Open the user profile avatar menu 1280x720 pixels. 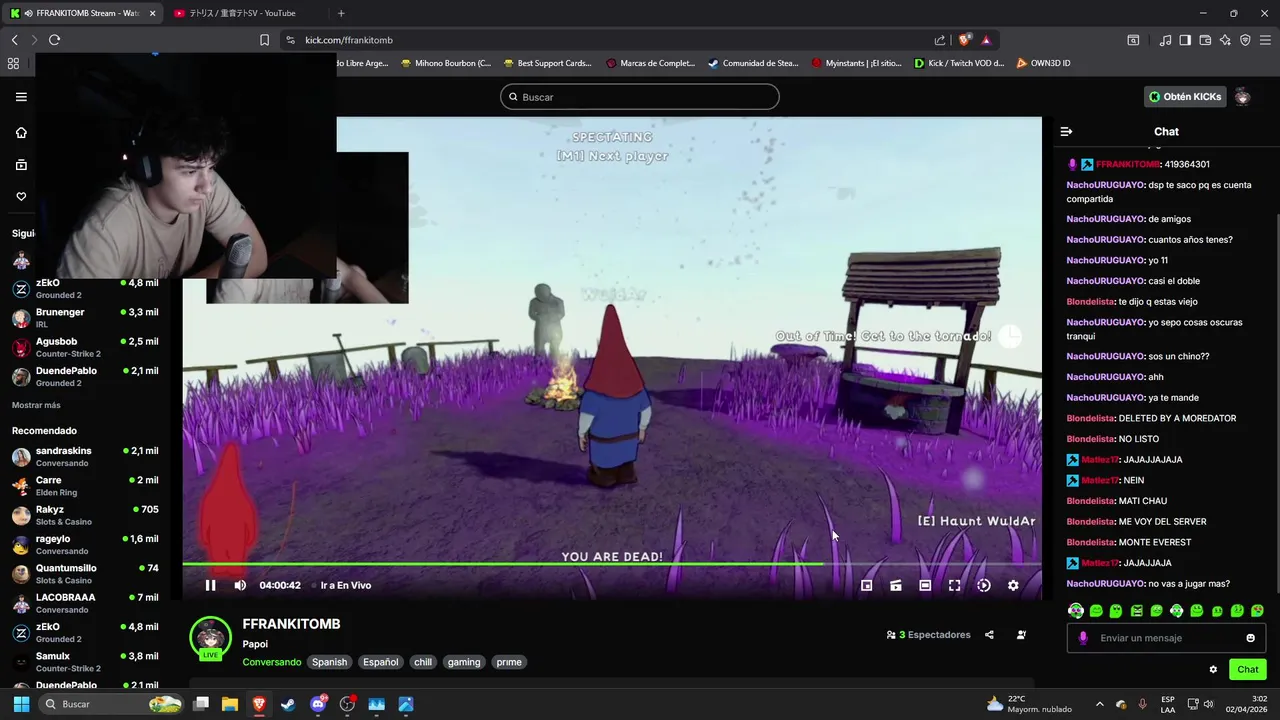[x=1242, y=97]
